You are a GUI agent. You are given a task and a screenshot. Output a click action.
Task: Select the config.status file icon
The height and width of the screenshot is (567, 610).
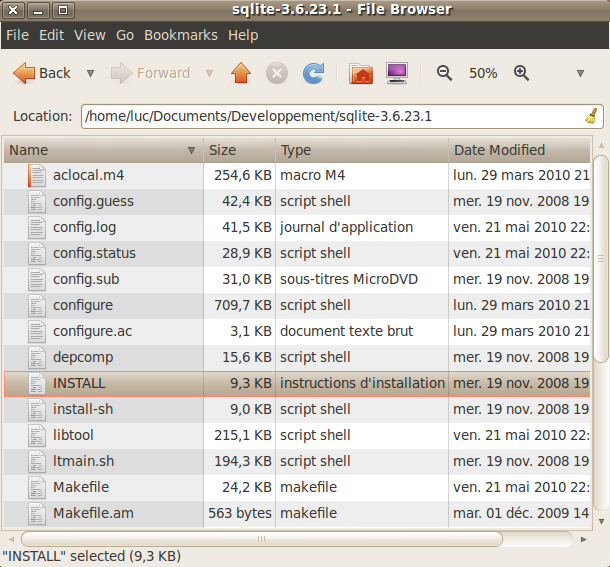(37, 254)
